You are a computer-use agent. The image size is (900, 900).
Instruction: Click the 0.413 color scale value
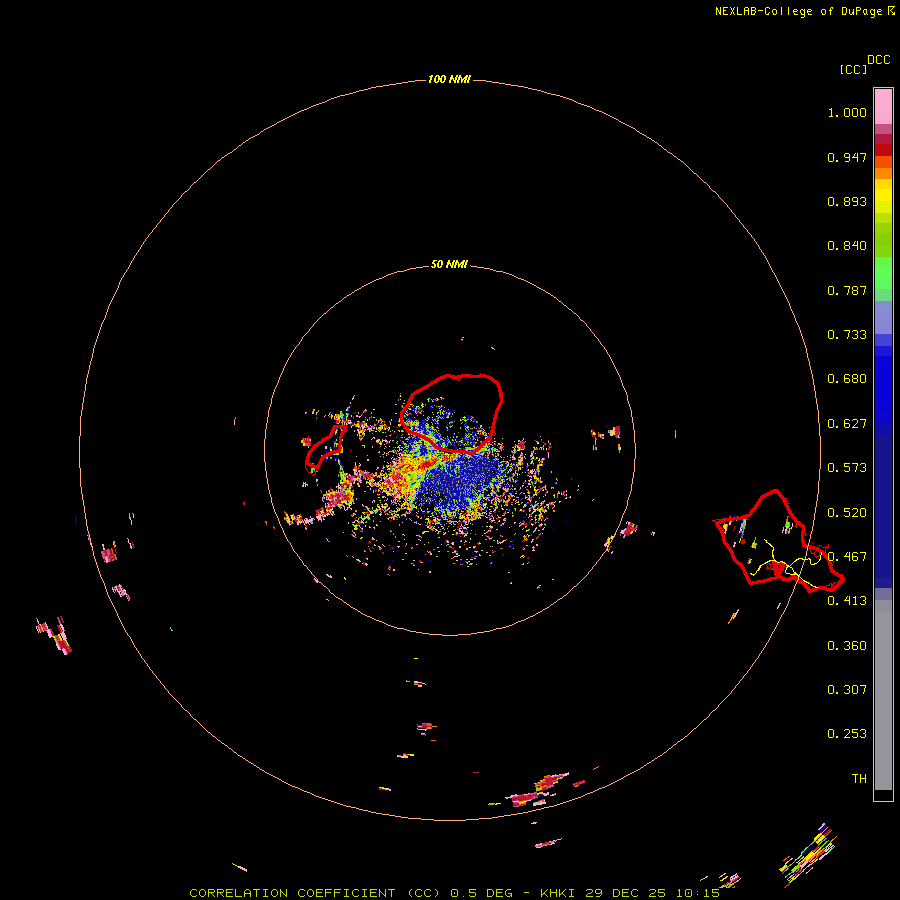(x=847, y=601)
